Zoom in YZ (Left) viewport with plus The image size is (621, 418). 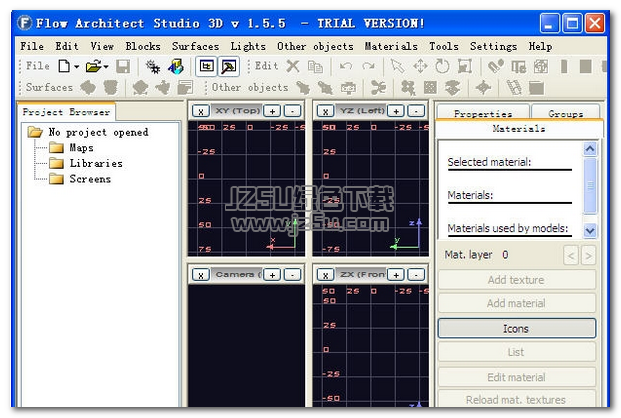tap(396, 111)
